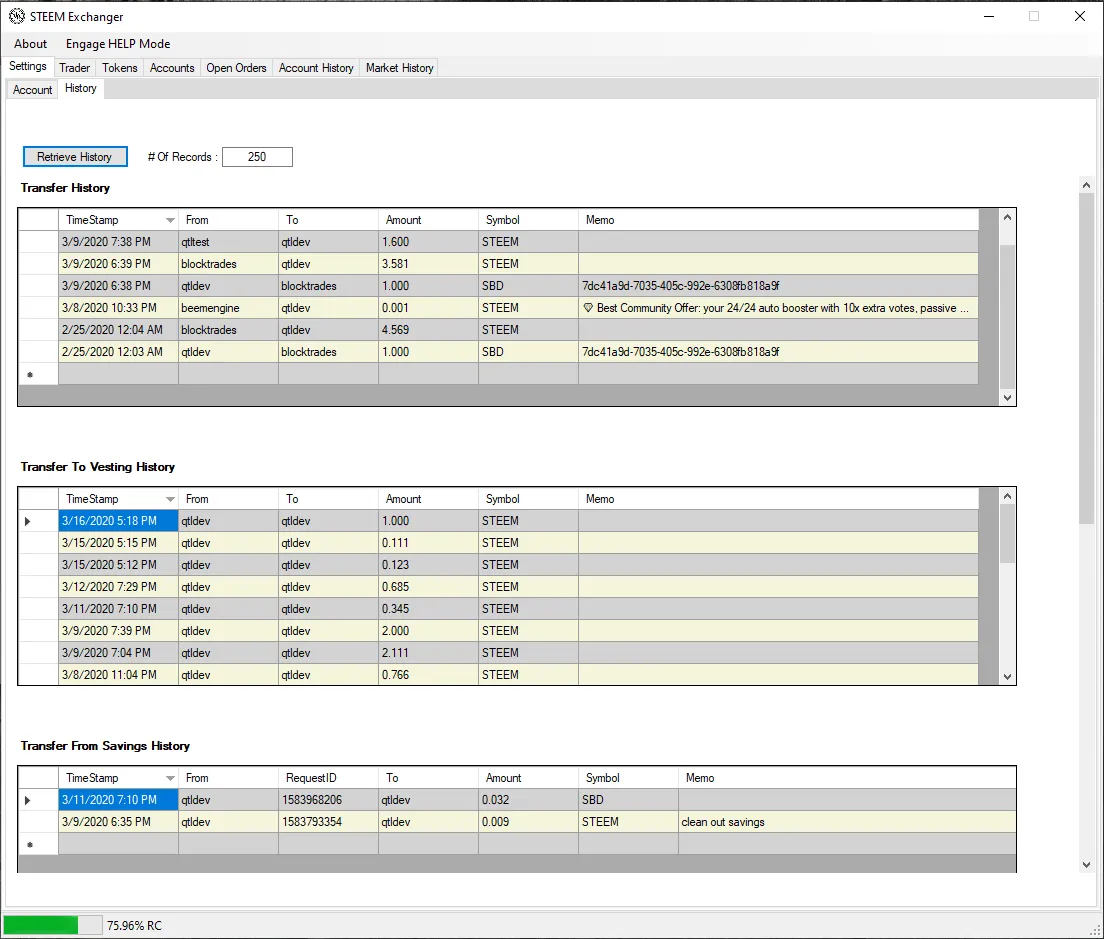Image resolution: width=1104 pixels, height=939 pixels.
Task: Select row marker for 3/16/2020 5:18 PM vesting
Action: (38, 521)
